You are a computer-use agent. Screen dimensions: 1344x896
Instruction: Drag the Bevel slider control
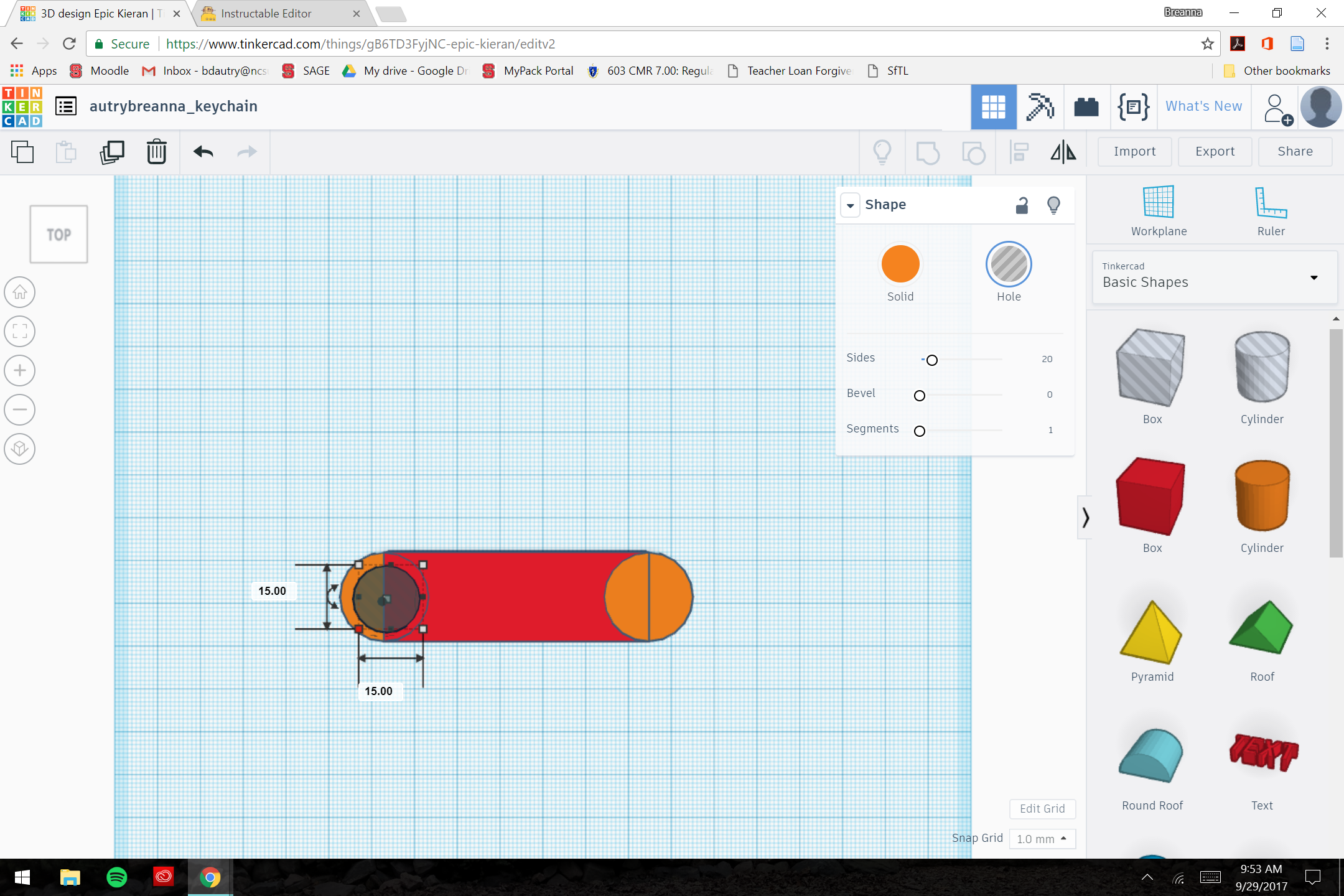(919, 394)
